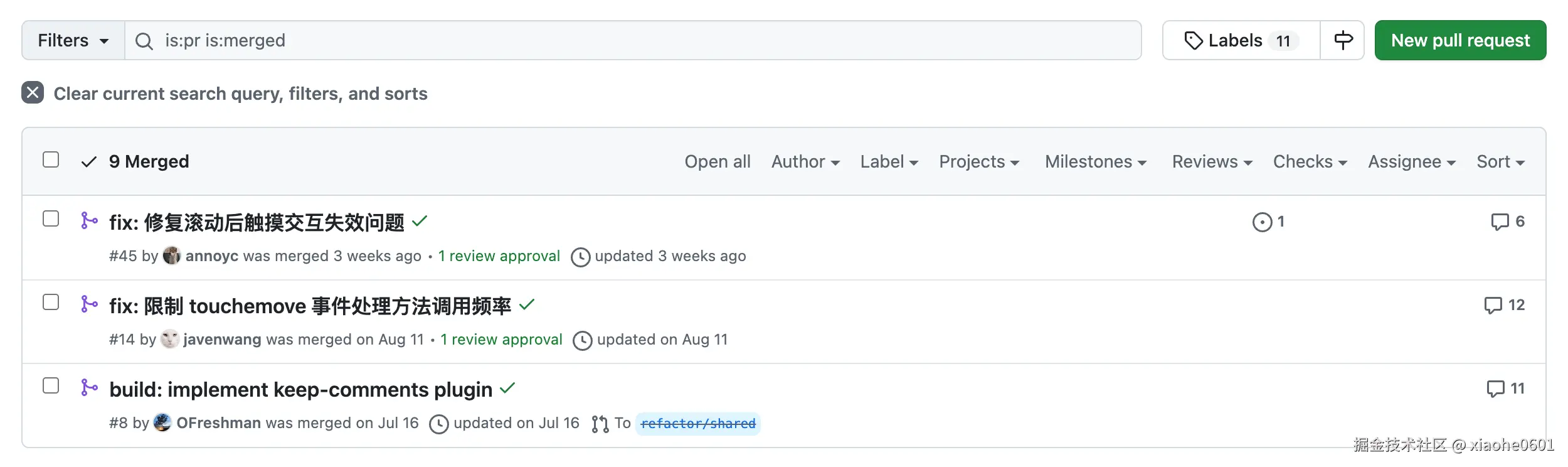Expand the Author filter dropdown
The image size is (1568, 467).
point(805,162)
